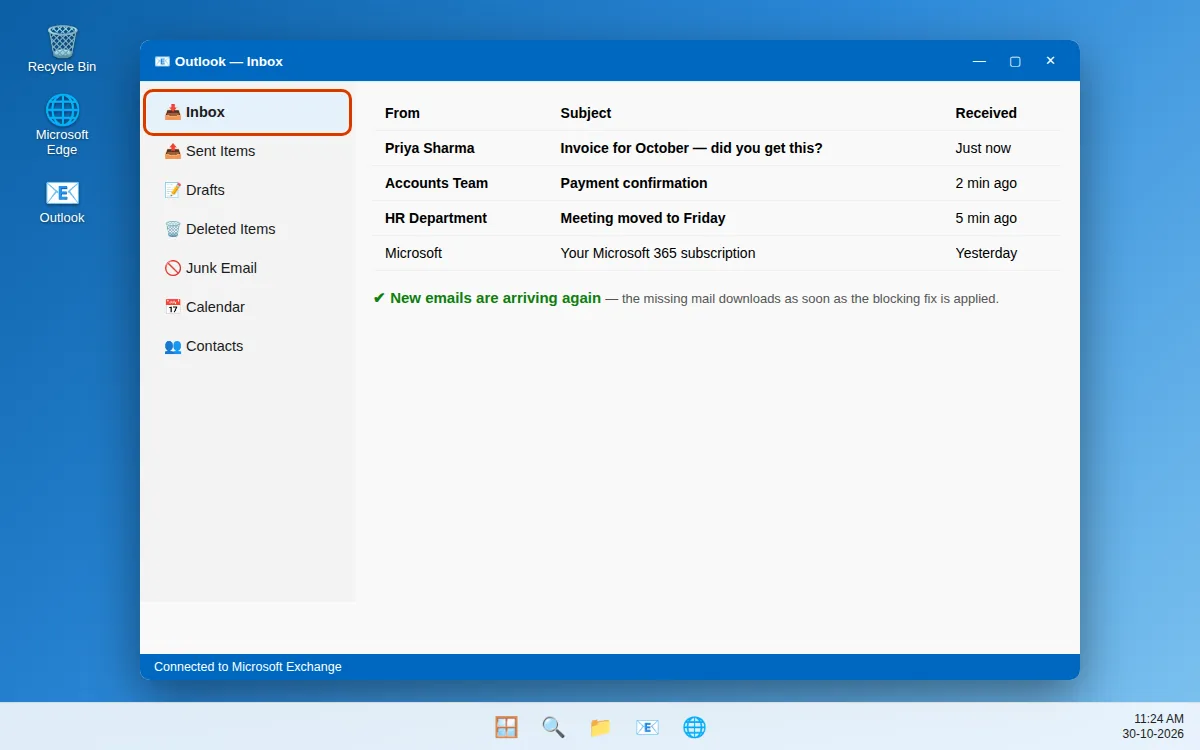This screenshot has height=750, width=1200.
Task: Click 'New emails are arriving again' notice
Action: [x=487, y=298]
